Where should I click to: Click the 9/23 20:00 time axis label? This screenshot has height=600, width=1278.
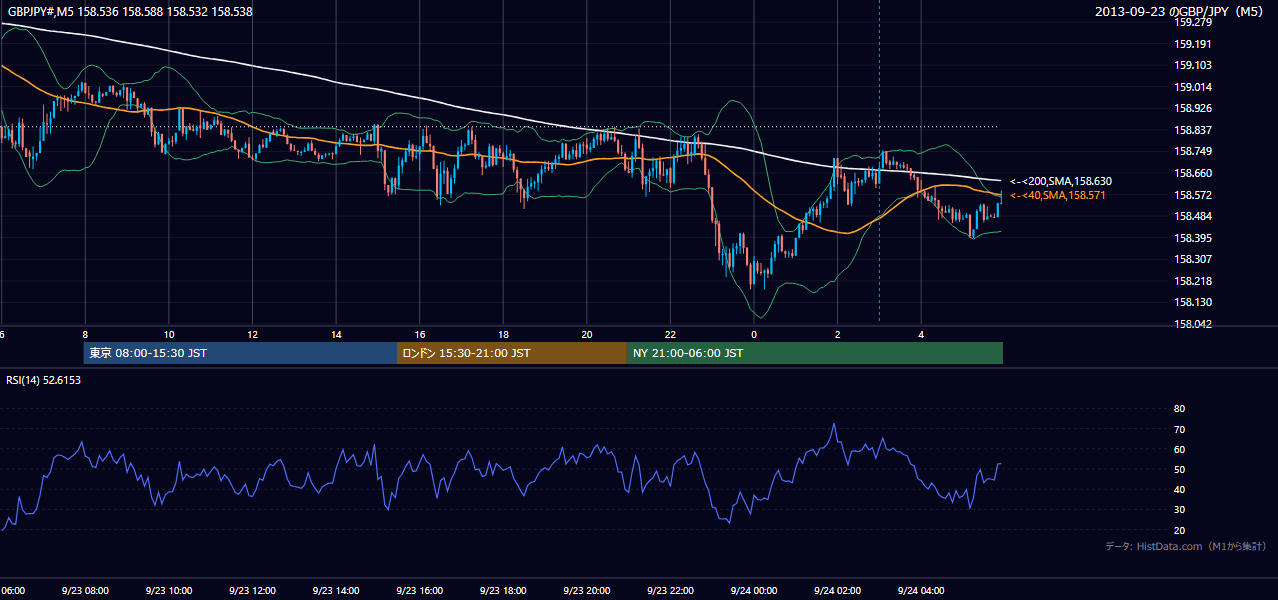586,591
